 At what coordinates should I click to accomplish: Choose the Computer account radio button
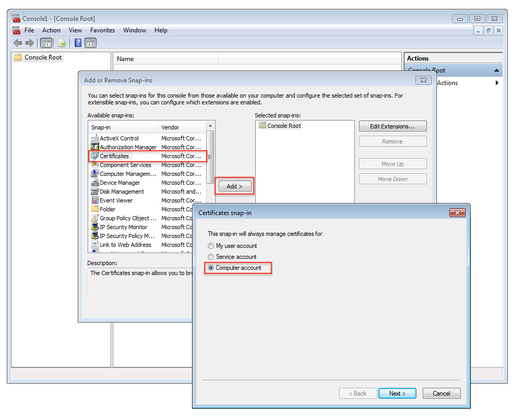pos(211,268)
